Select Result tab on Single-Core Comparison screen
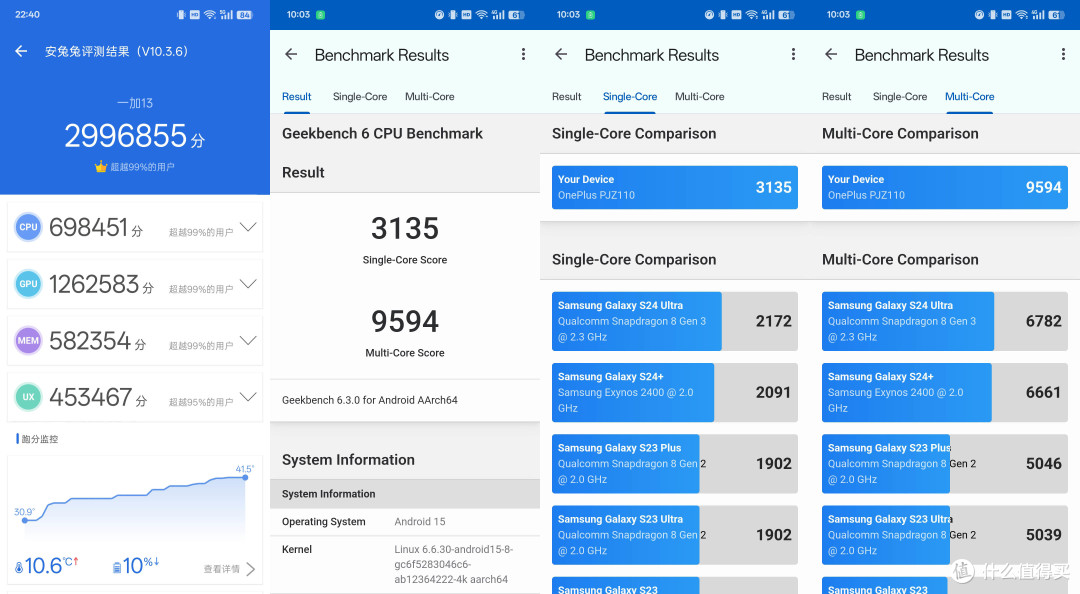Viewport: 1080px width, 594px height. tap(567, 96)
